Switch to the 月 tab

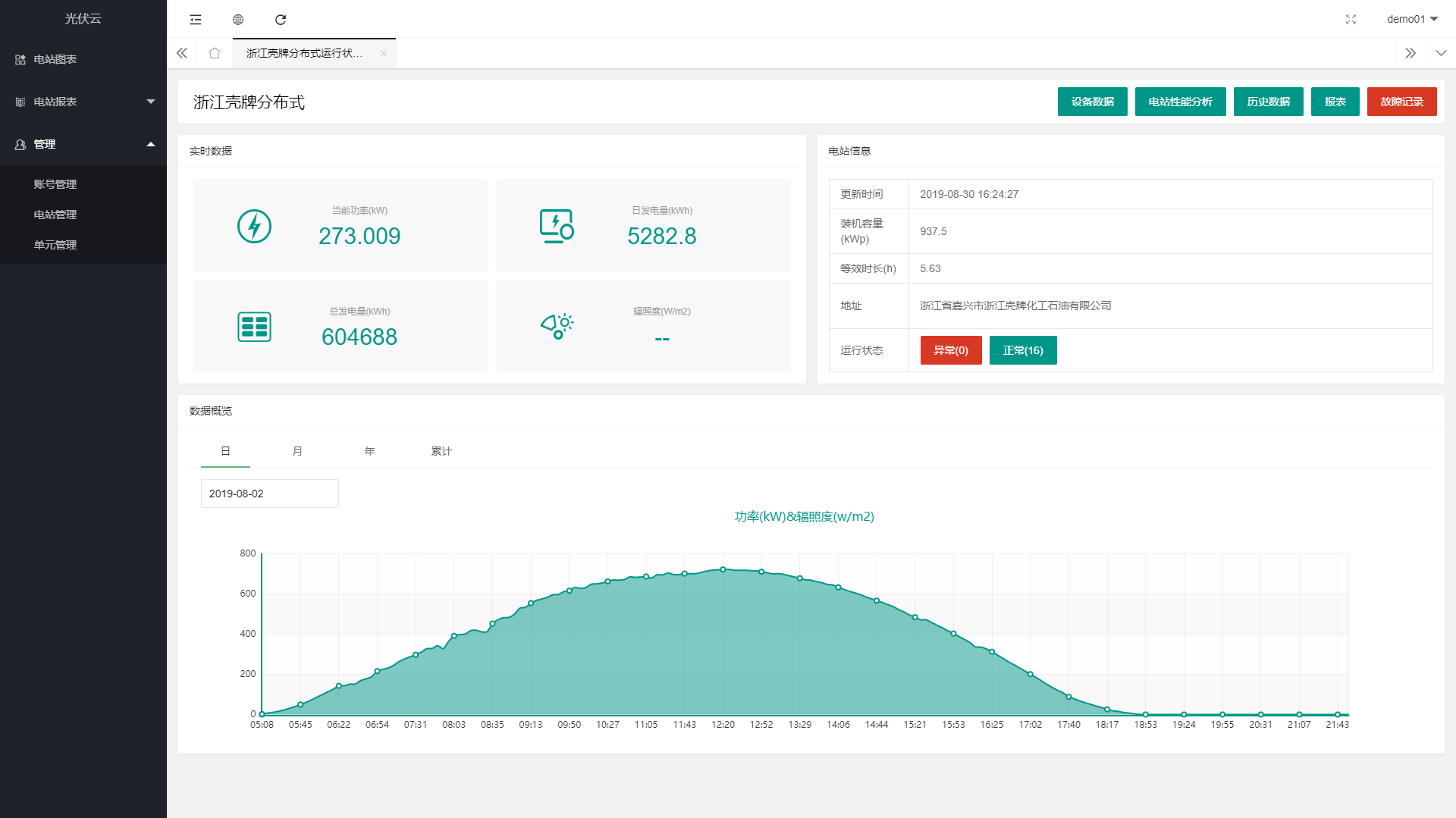(x=297, y=451)
